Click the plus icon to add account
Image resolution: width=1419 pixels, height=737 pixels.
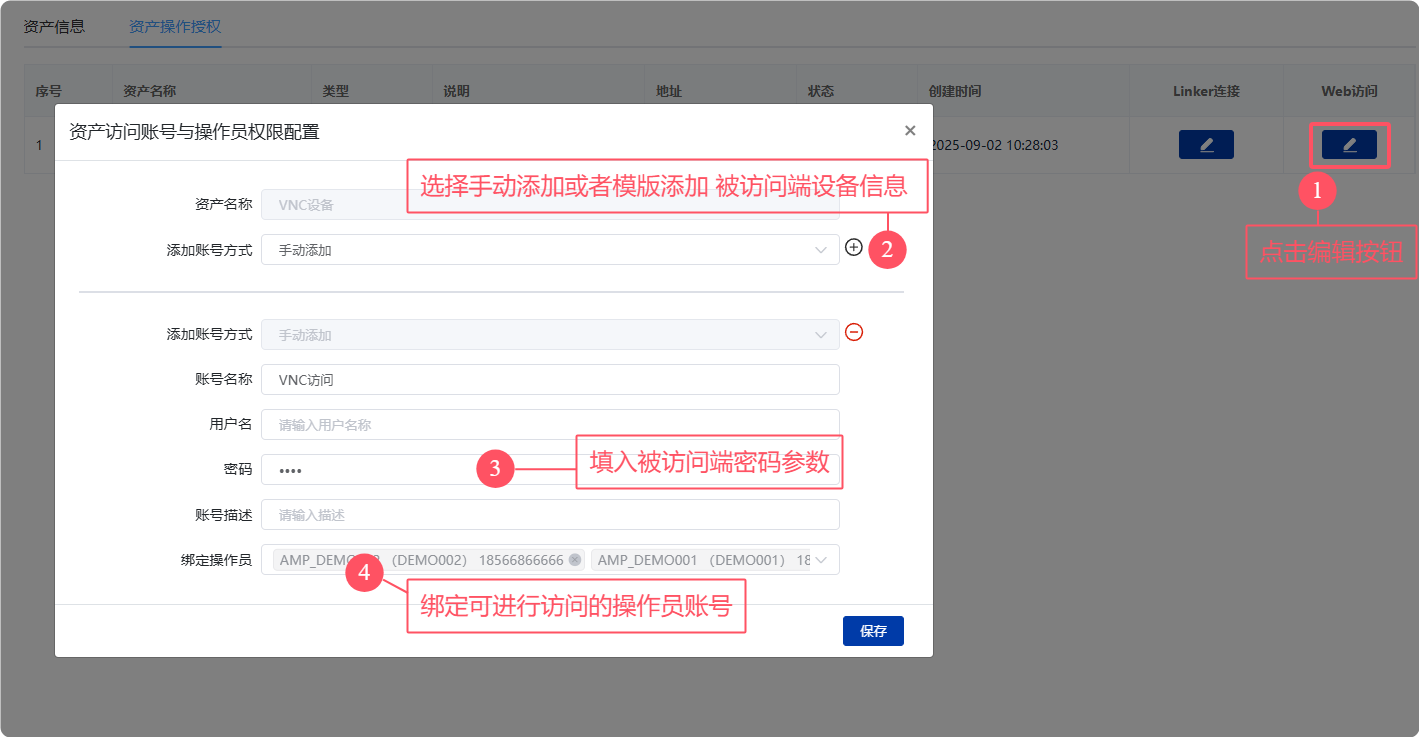(853, 247)
